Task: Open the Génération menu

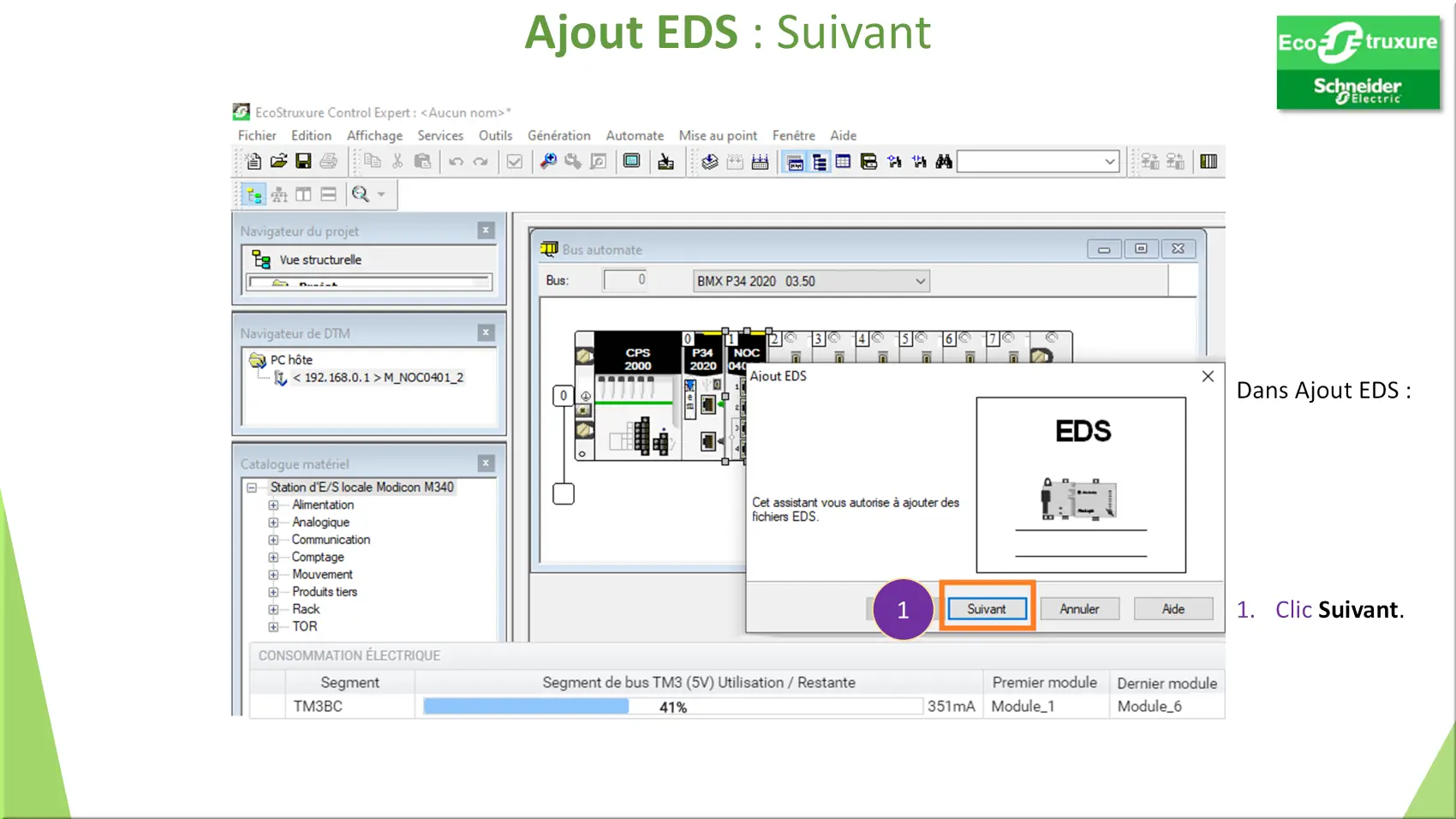Action: (x=559, y=135)
